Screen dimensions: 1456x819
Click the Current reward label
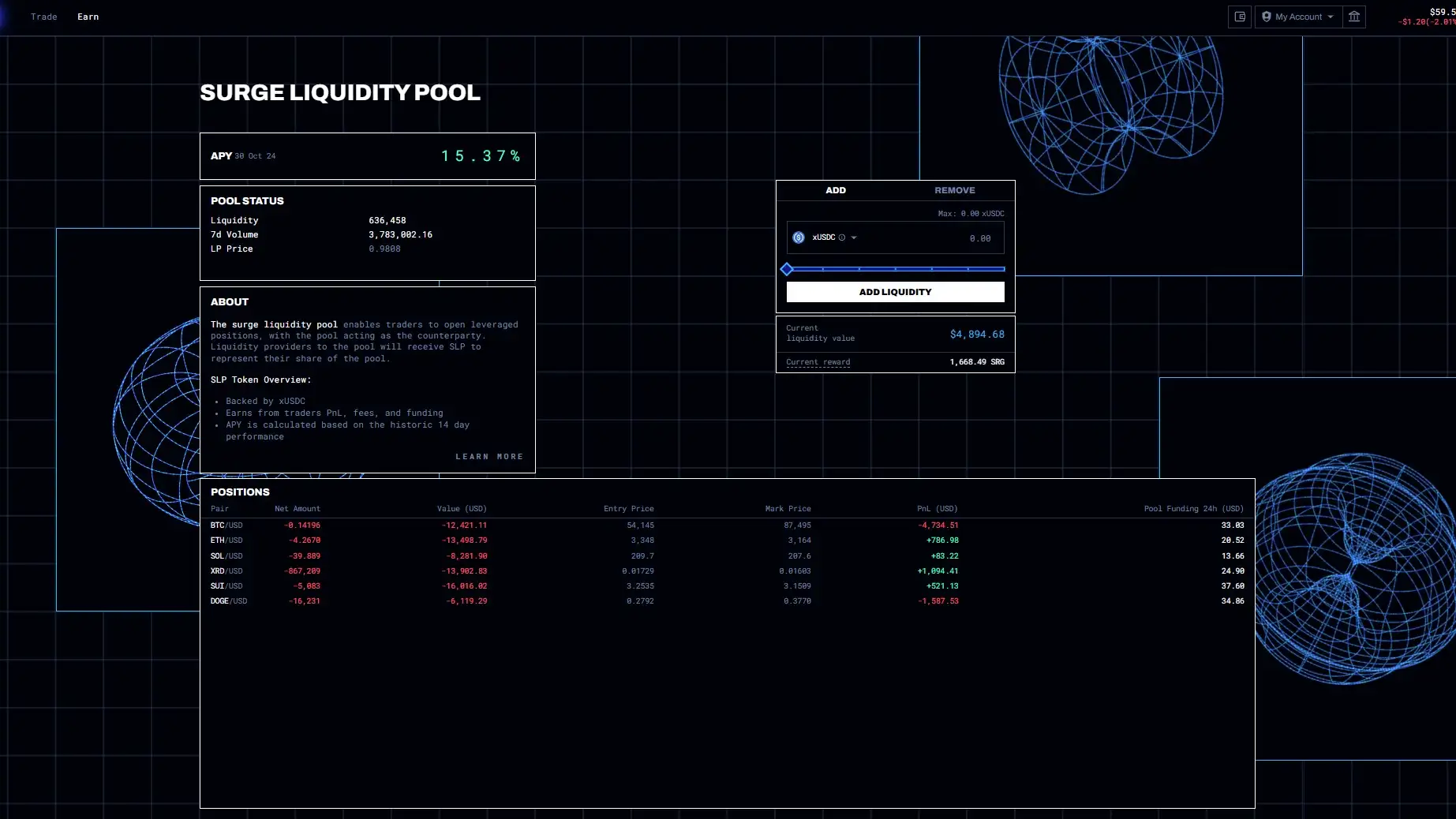click(x=818, y=362)
